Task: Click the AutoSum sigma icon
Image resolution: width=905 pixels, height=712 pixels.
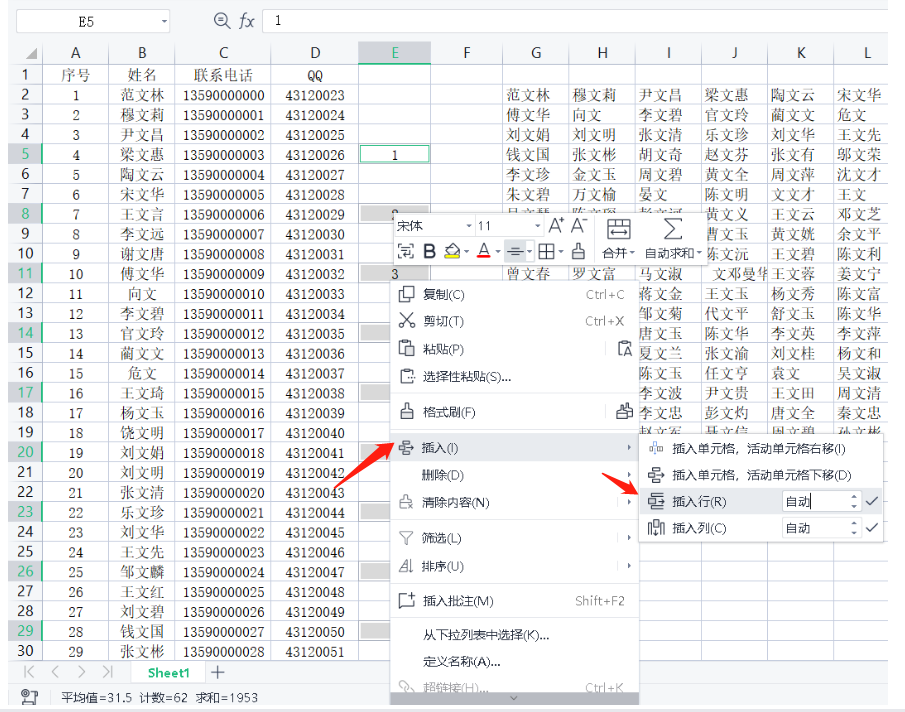Action: coord(674,229)
